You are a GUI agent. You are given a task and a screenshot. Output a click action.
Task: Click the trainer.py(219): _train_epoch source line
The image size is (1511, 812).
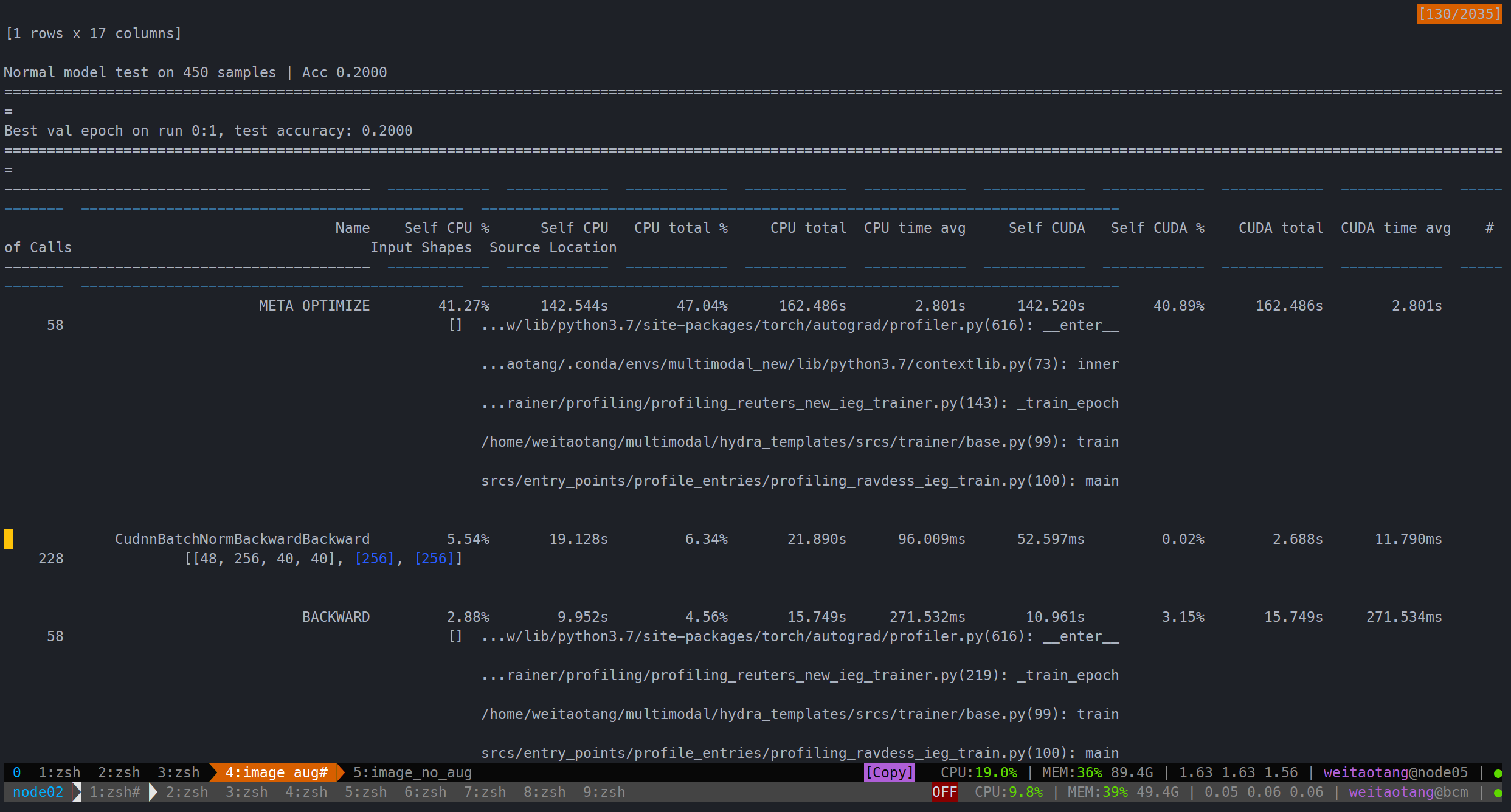[800, 675]
